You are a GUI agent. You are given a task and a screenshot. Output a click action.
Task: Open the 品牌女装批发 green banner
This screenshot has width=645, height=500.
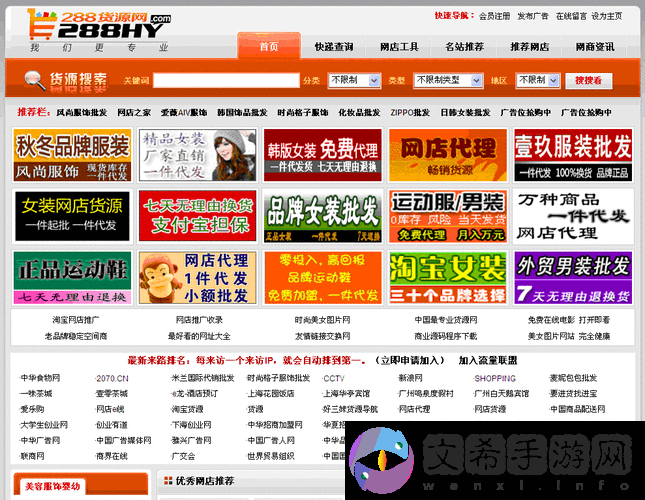323,216
